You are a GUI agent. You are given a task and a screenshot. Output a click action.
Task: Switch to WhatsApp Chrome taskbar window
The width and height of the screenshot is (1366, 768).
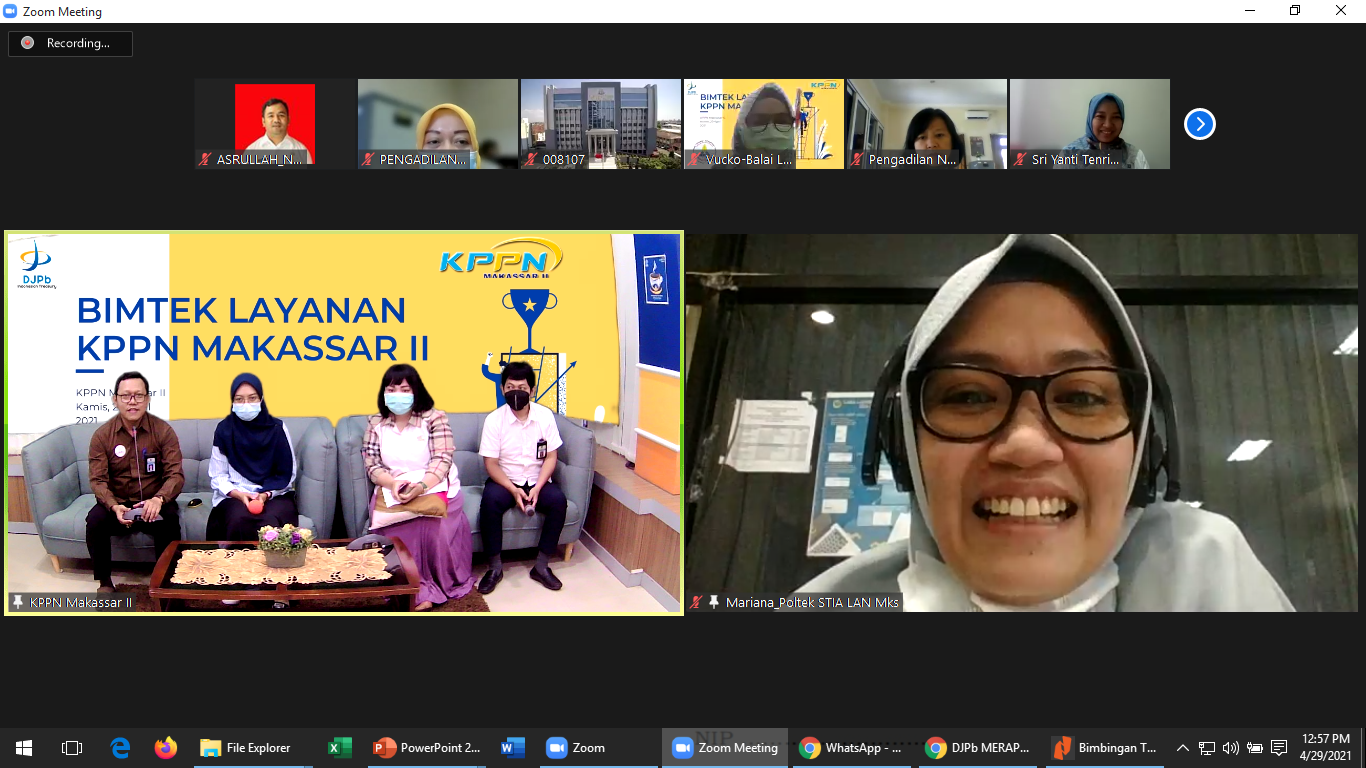click(x=852, y=747)
